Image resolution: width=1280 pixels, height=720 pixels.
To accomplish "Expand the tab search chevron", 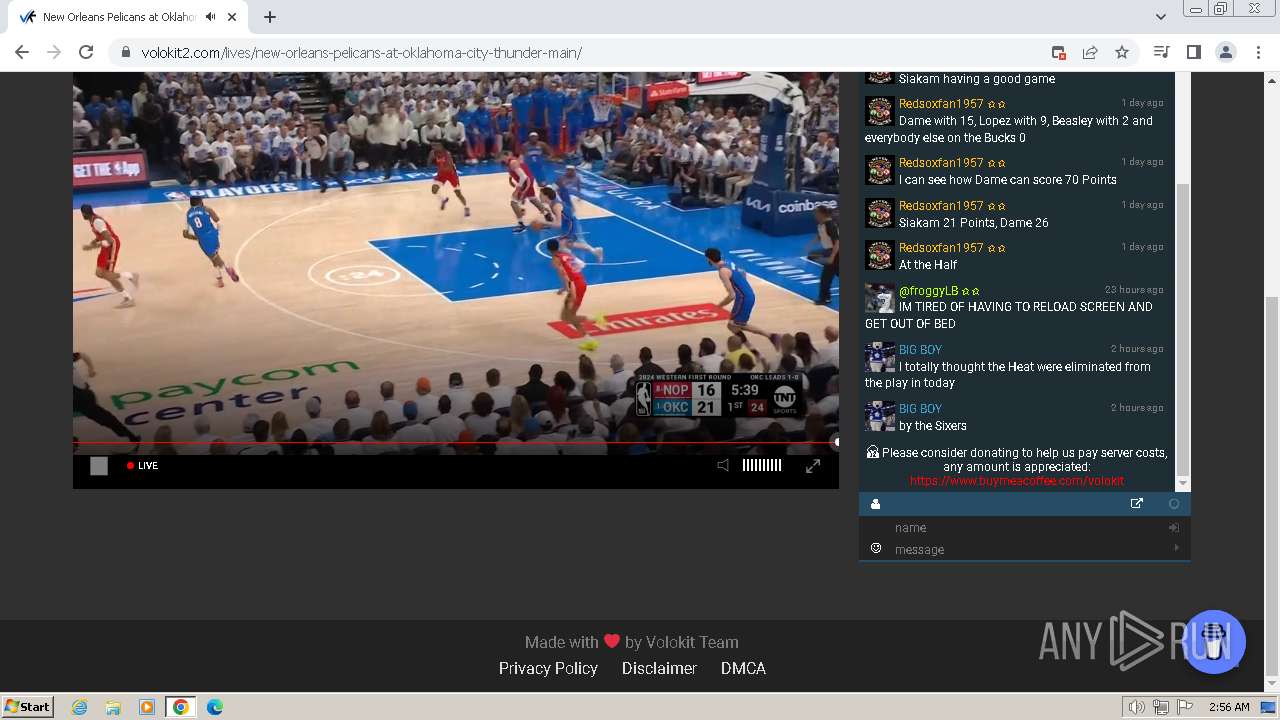I will (1161, 17).
